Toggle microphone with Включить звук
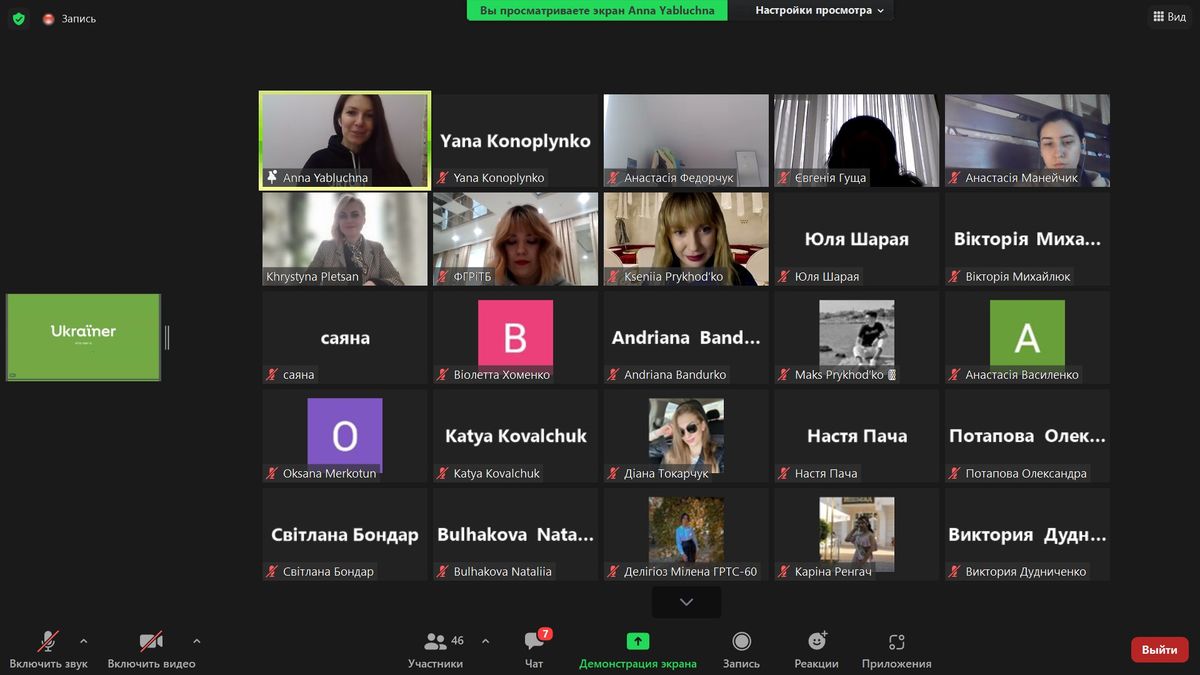Viewport: 1200px width, 675px height. click(48, 649)
